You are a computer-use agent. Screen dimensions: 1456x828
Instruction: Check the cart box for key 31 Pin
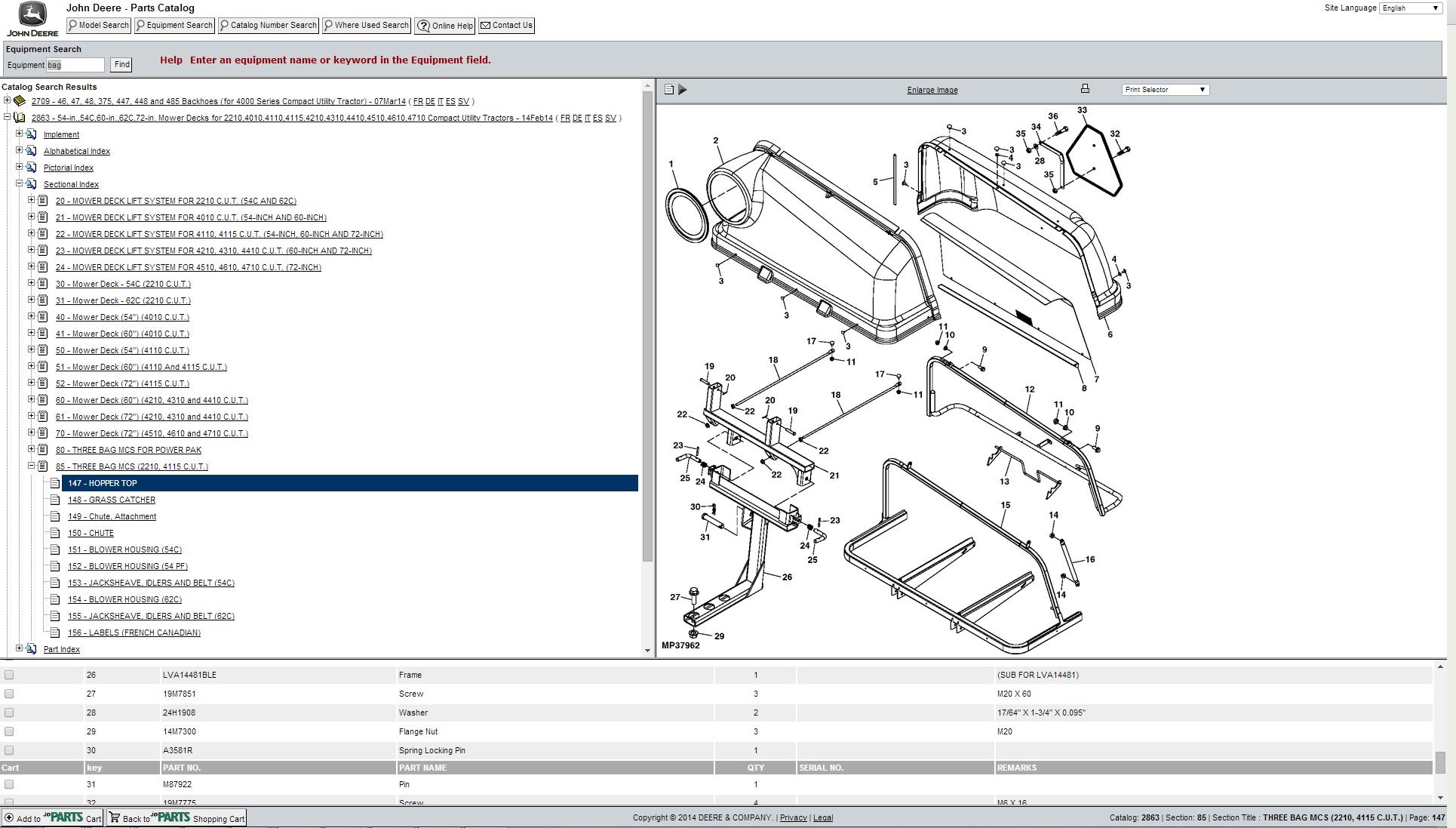[9, 784]
